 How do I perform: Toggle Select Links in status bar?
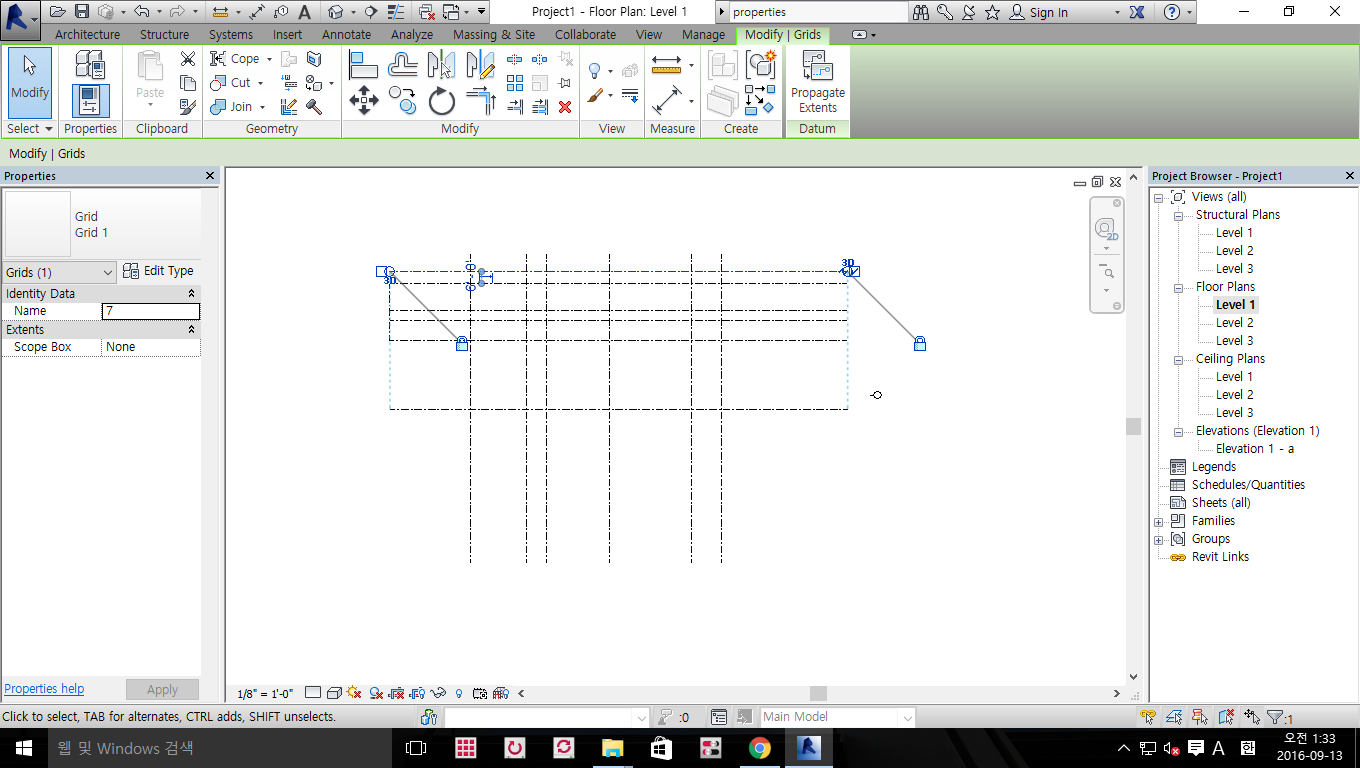click(x=1148, y=717)
